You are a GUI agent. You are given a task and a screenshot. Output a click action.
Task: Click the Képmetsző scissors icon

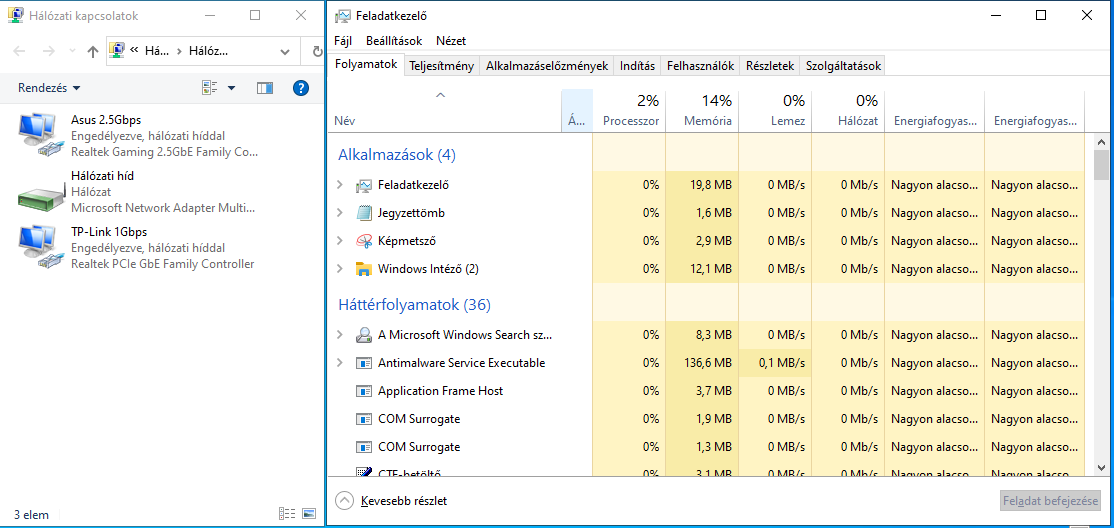(364, 241)
